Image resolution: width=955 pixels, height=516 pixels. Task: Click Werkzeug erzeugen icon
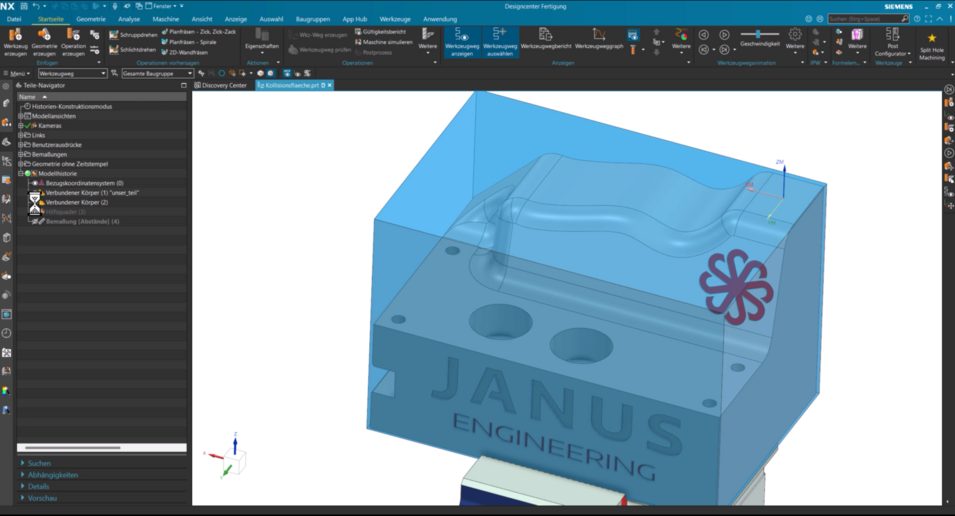point(15,35)
